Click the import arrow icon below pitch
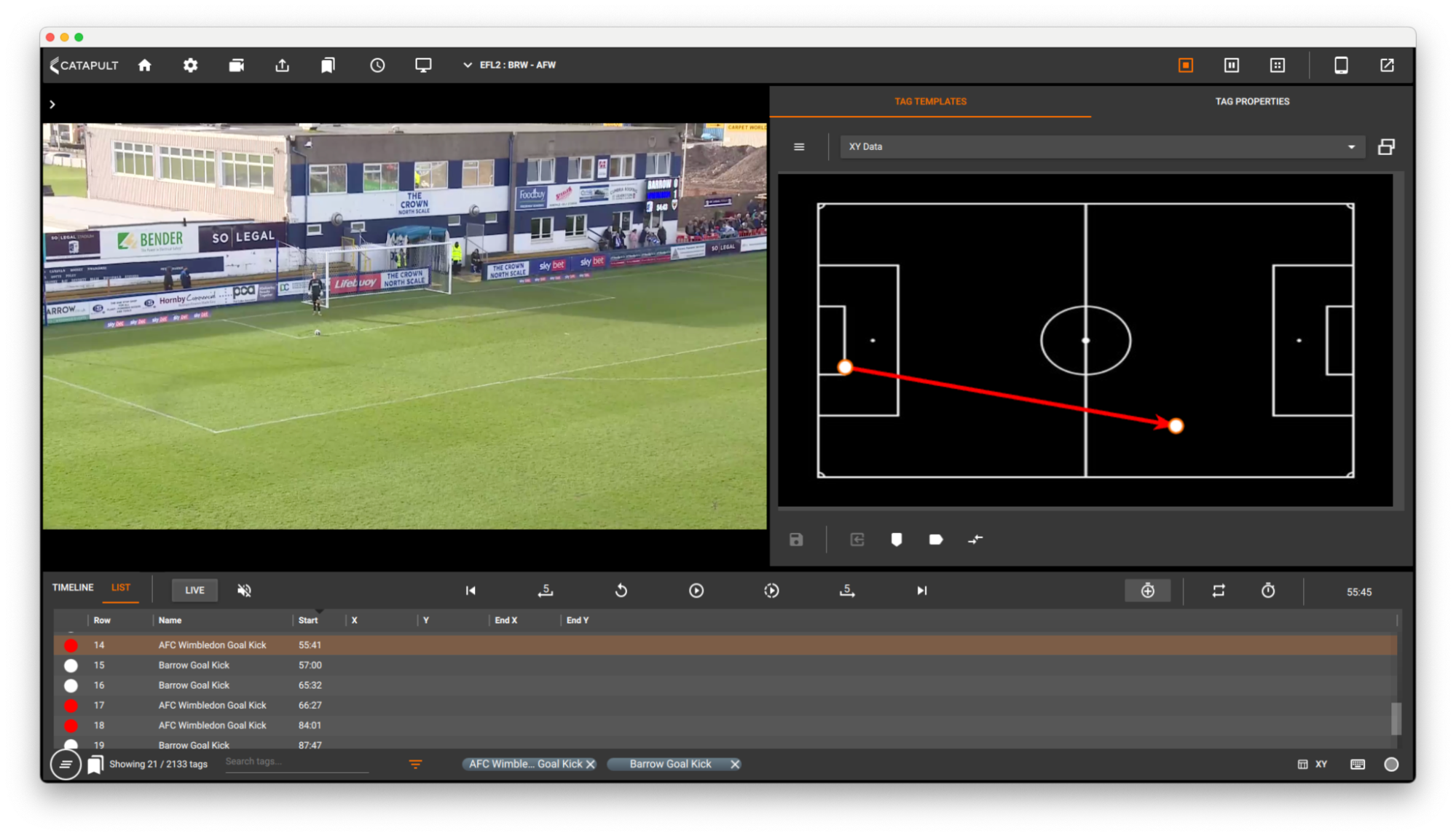The height and width of the screenshot is (836, 1456). pyautogui.click(x=857, y=540)
